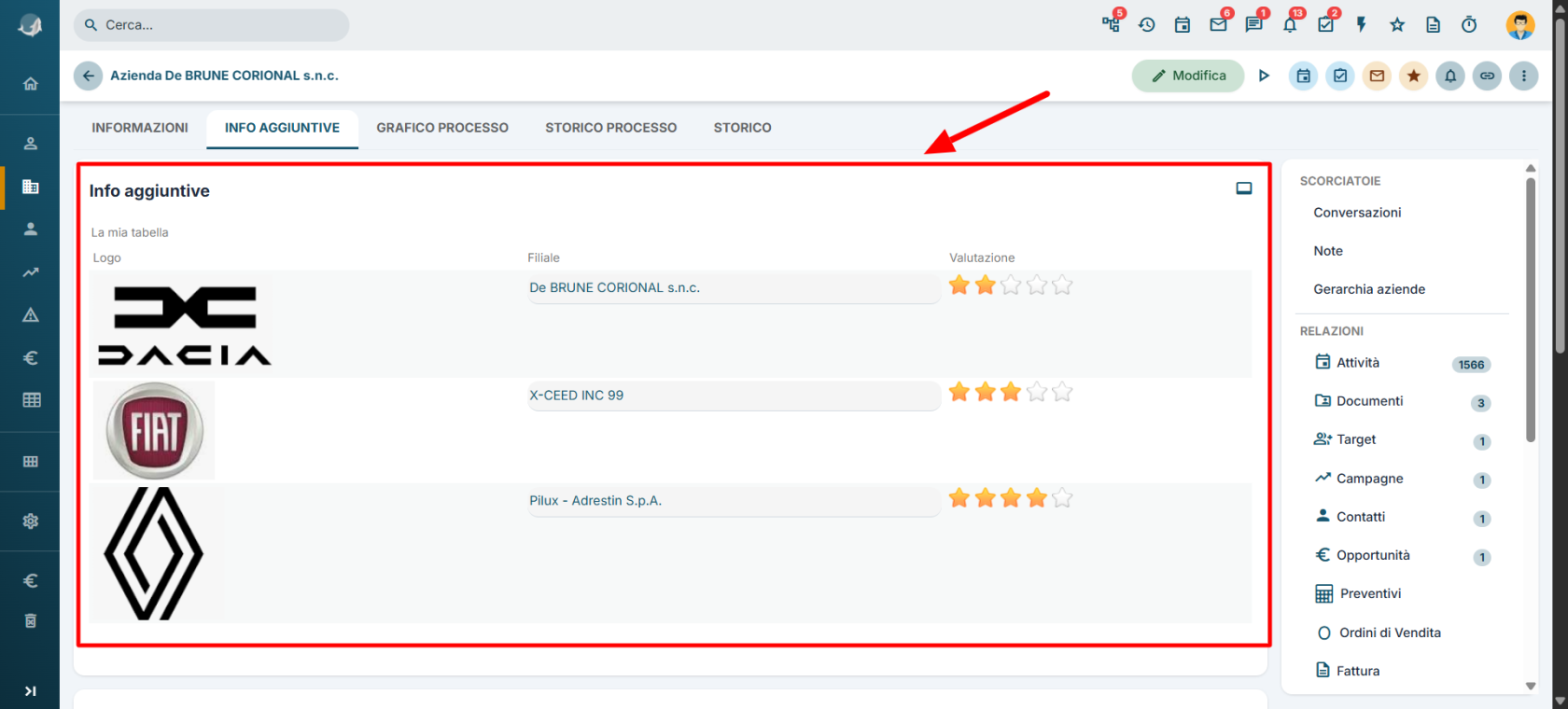
Task: Click the application logo at top left
Action: 30,25
